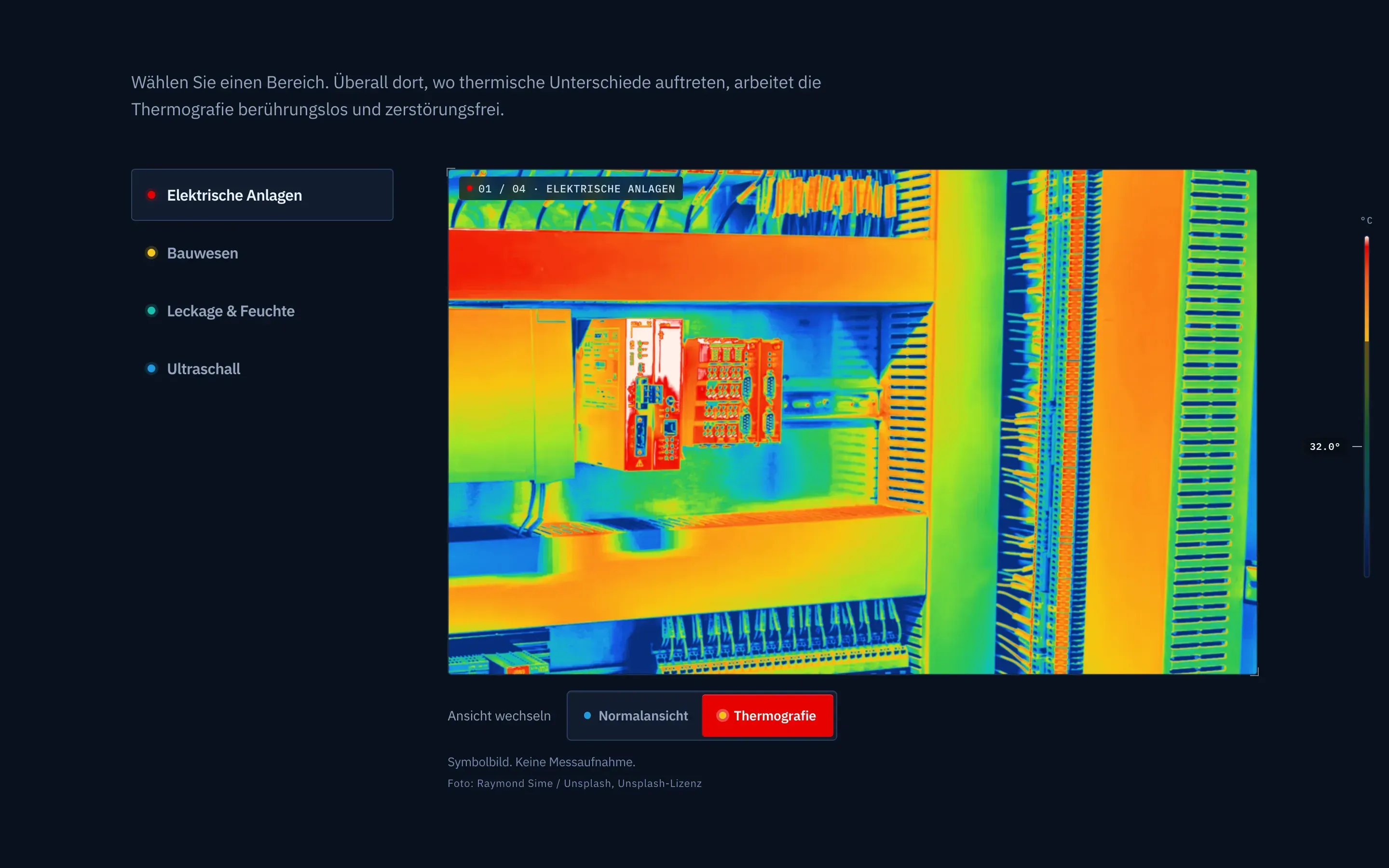
Task: Click the 32.0° temperature marker label
Action: tap(1324, 446)
